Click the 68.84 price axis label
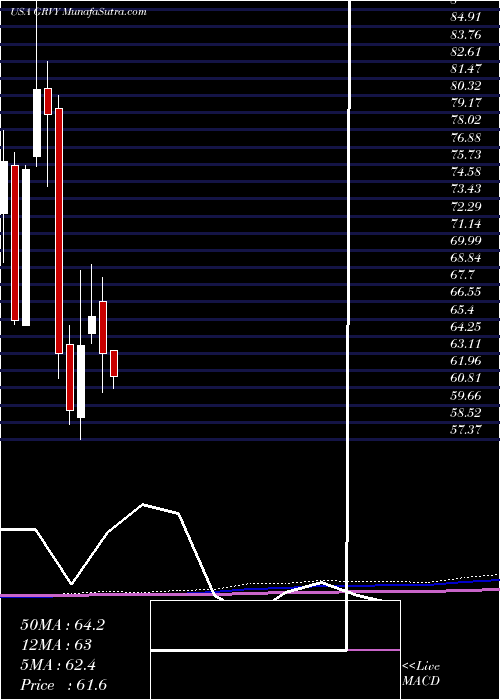500x700 pixels. [465, 258]
